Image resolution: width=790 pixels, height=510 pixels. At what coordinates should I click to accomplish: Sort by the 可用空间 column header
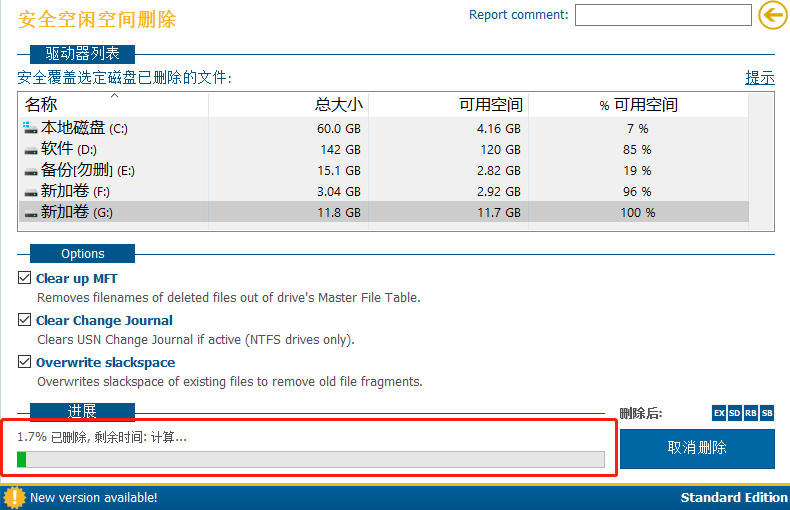tap(448, 105)
